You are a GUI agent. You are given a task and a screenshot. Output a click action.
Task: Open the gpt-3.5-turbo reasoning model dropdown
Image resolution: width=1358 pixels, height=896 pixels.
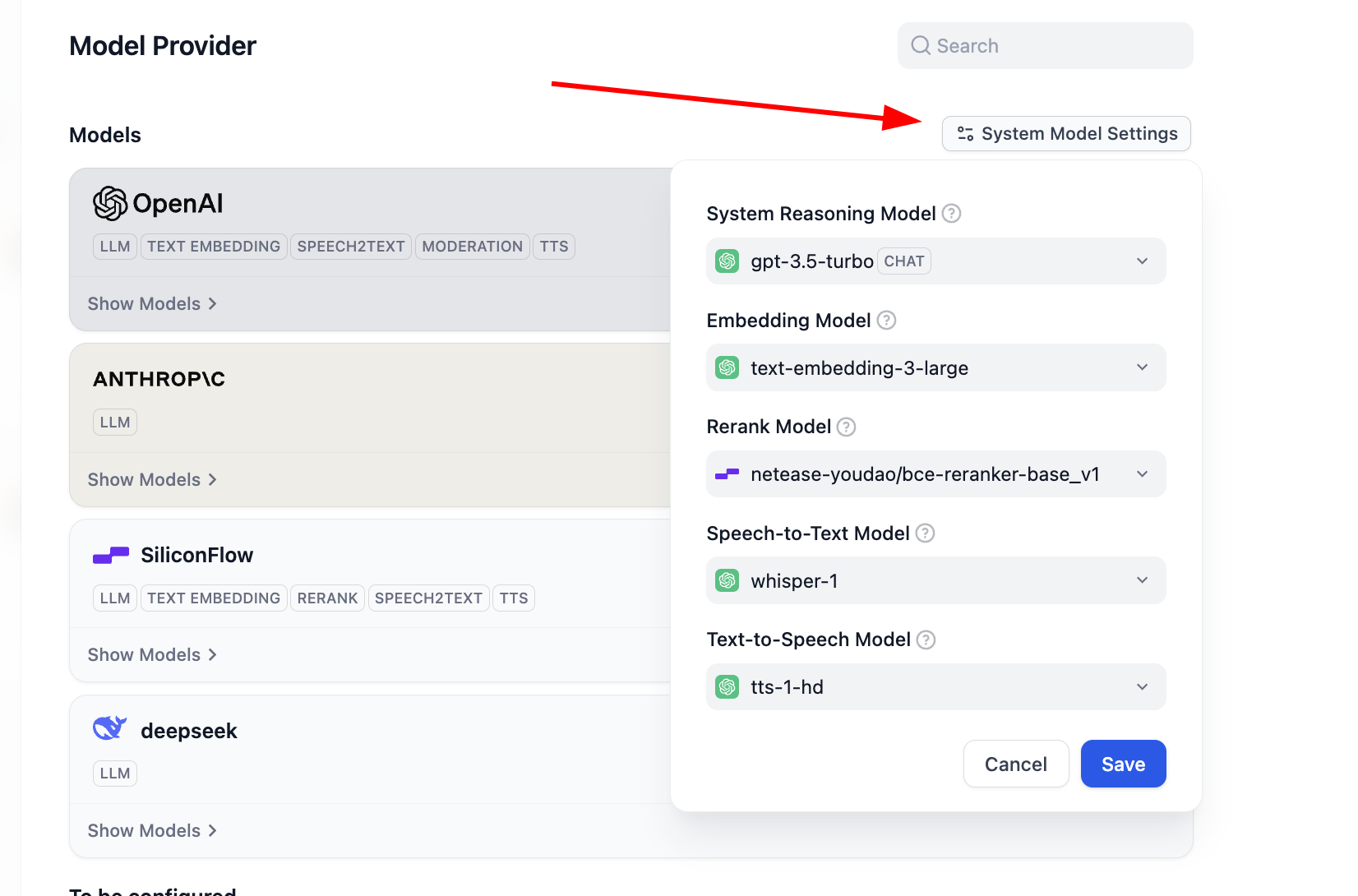935,261
